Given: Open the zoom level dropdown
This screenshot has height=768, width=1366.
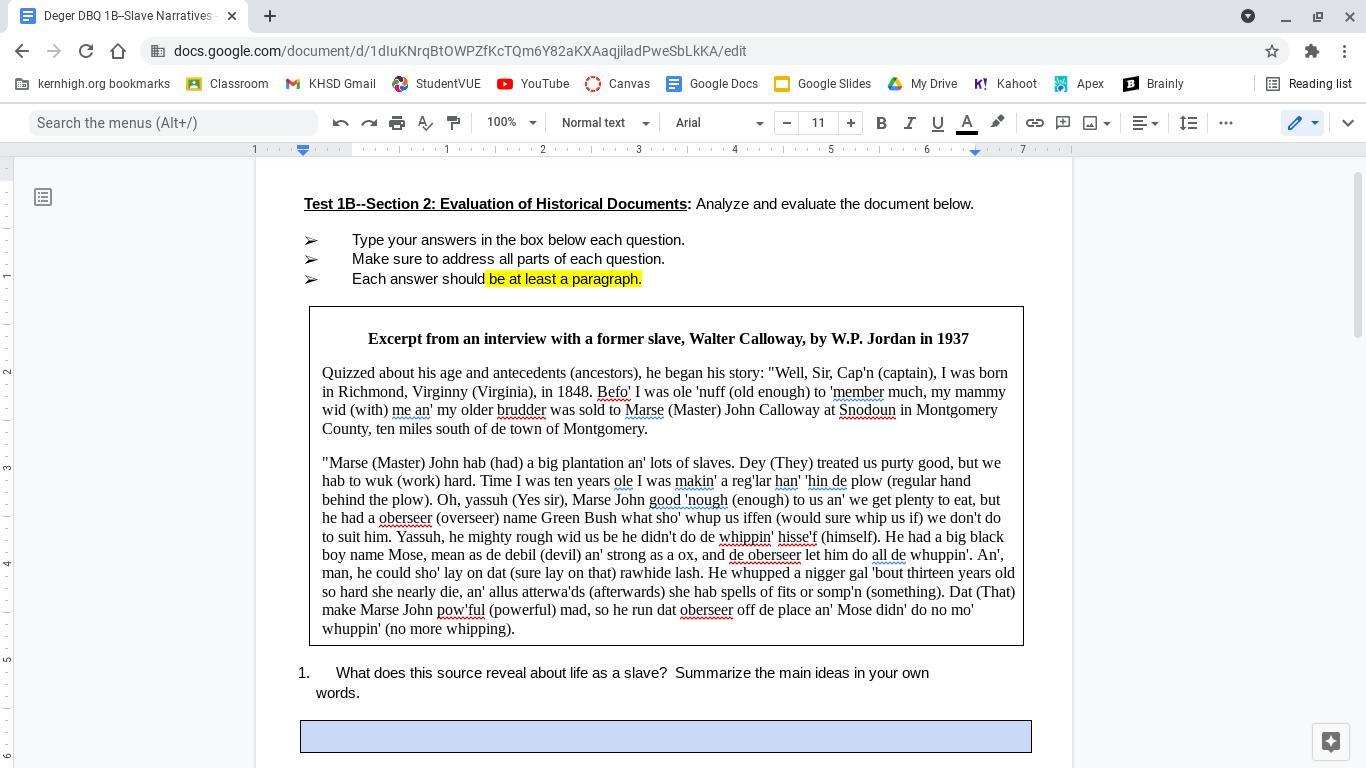Looking at the screenshot, I should [x=512, y=123].
